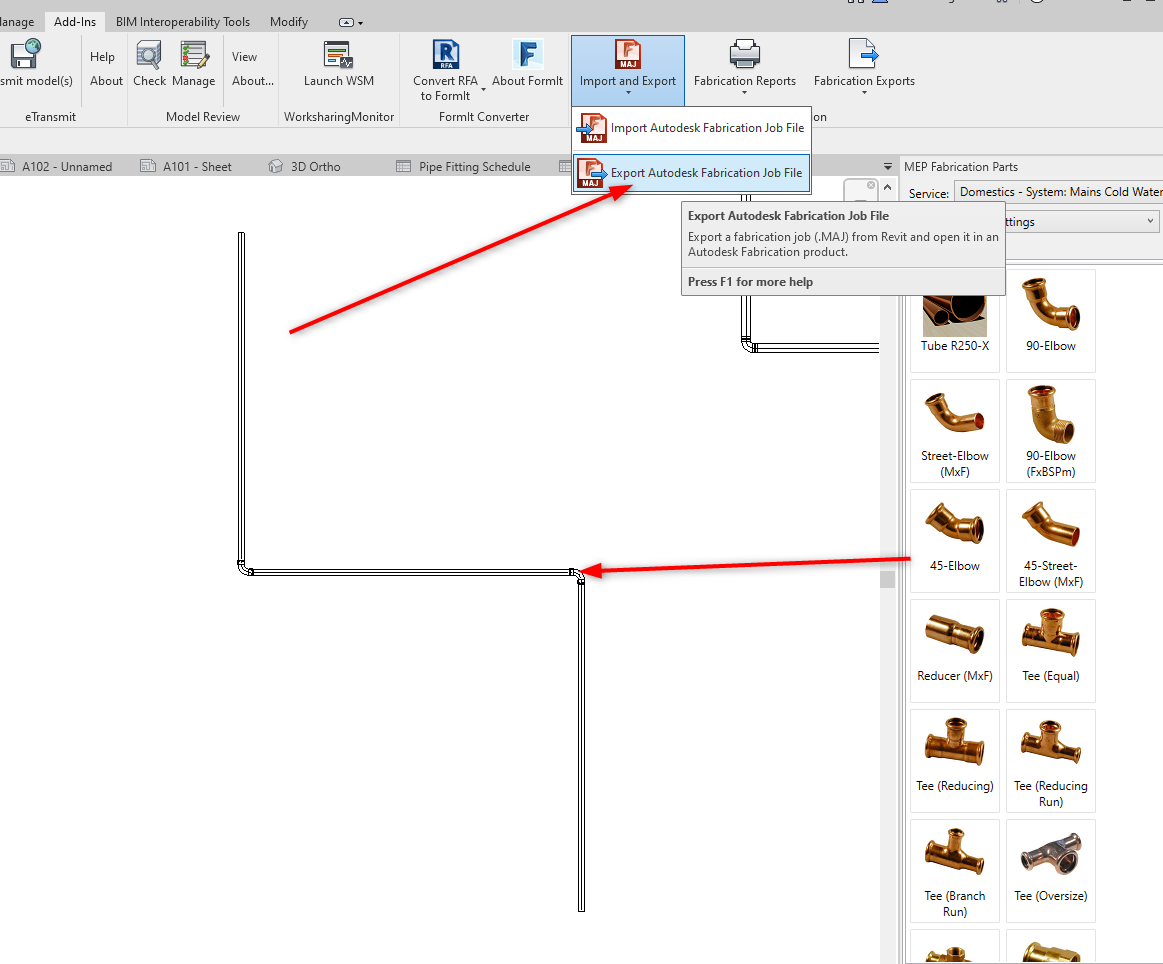Click the MEP Fabrication Parts panel title
Viewport: 1163px width, 964px height.
point(961,167)
